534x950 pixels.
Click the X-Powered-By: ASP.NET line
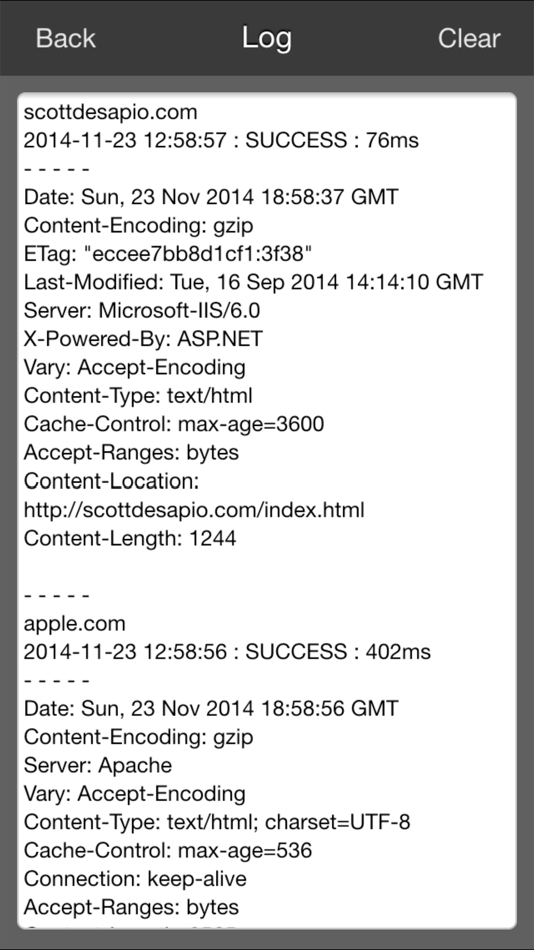[x=143, y=339]
